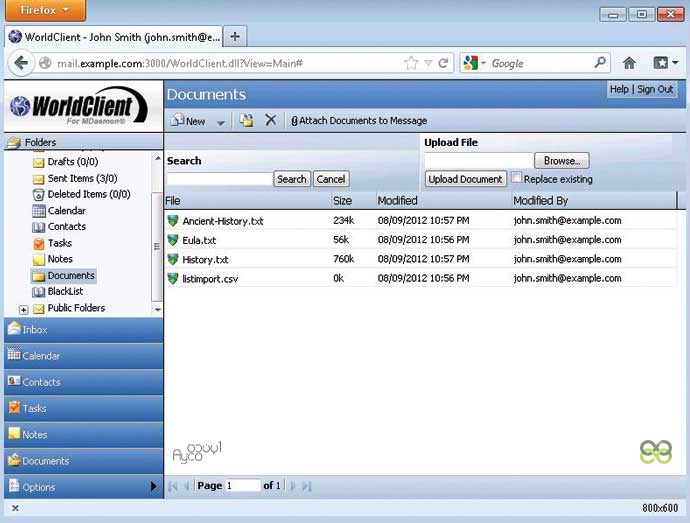The image size is (690, 523).
Task: Click the Calendar folder icon in tree
Action: [39, 211]
